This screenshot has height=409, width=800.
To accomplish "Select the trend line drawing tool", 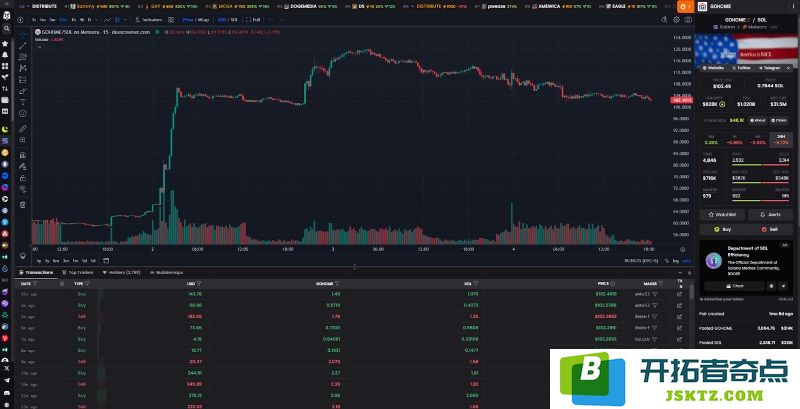I will coord(23,45).
